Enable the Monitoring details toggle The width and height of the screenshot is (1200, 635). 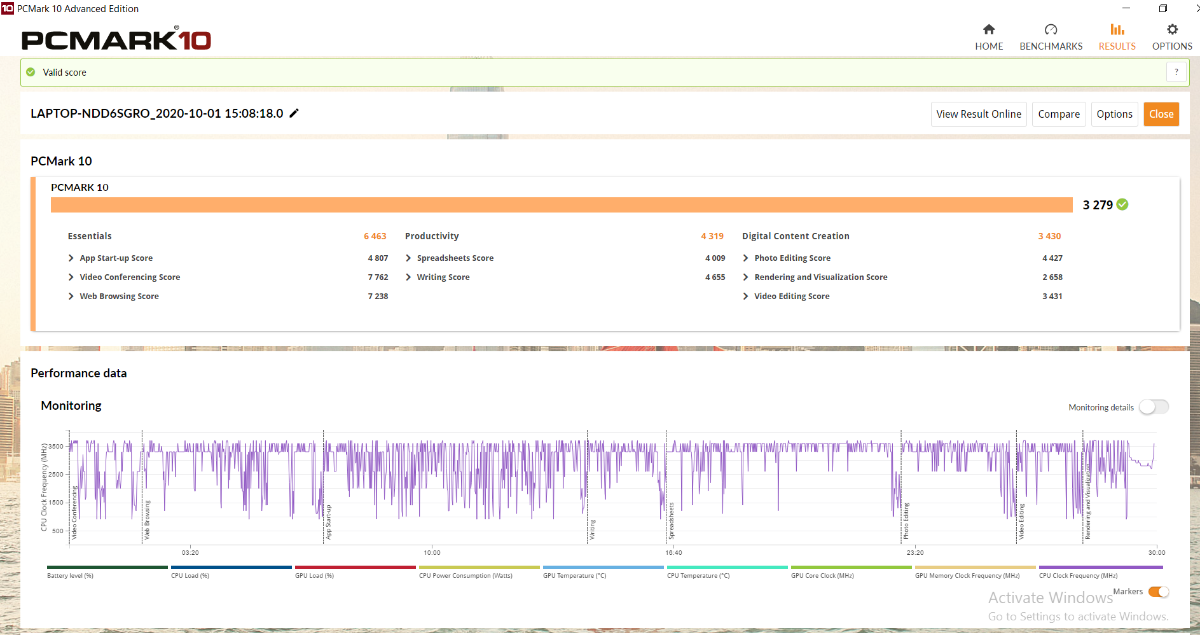pyautogui.click(x=1153, y=407)
